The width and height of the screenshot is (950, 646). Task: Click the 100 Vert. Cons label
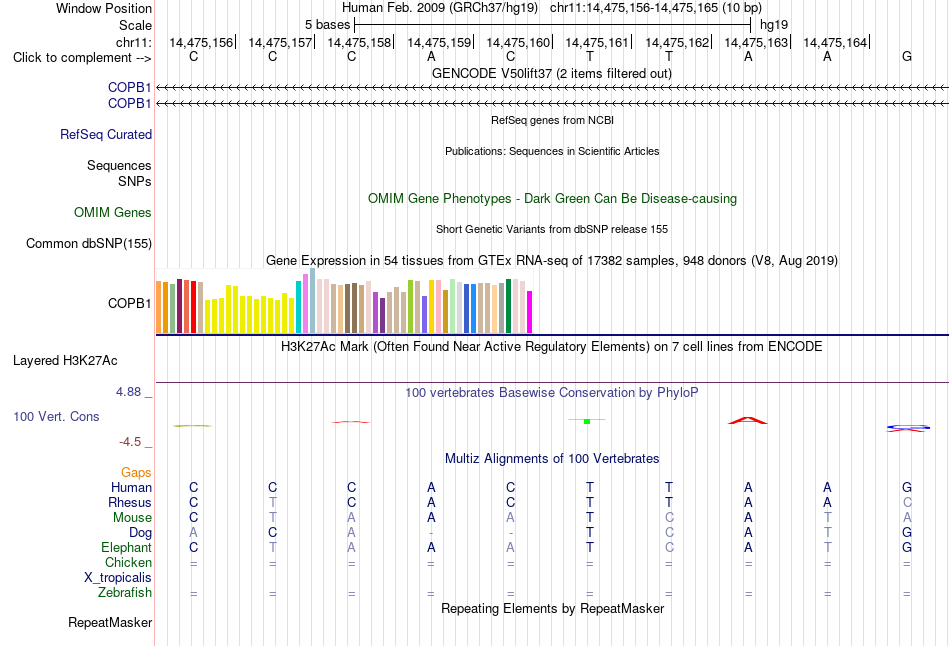tap(56, 416)
